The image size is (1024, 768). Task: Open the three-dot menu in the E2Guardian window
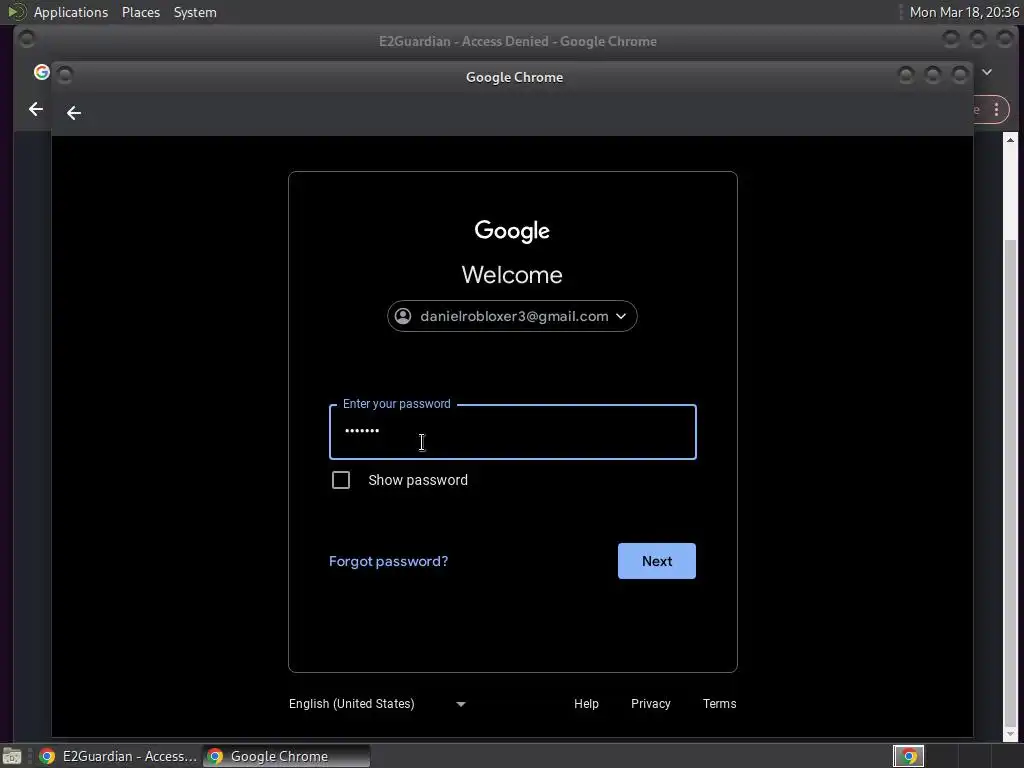point(996,110)
